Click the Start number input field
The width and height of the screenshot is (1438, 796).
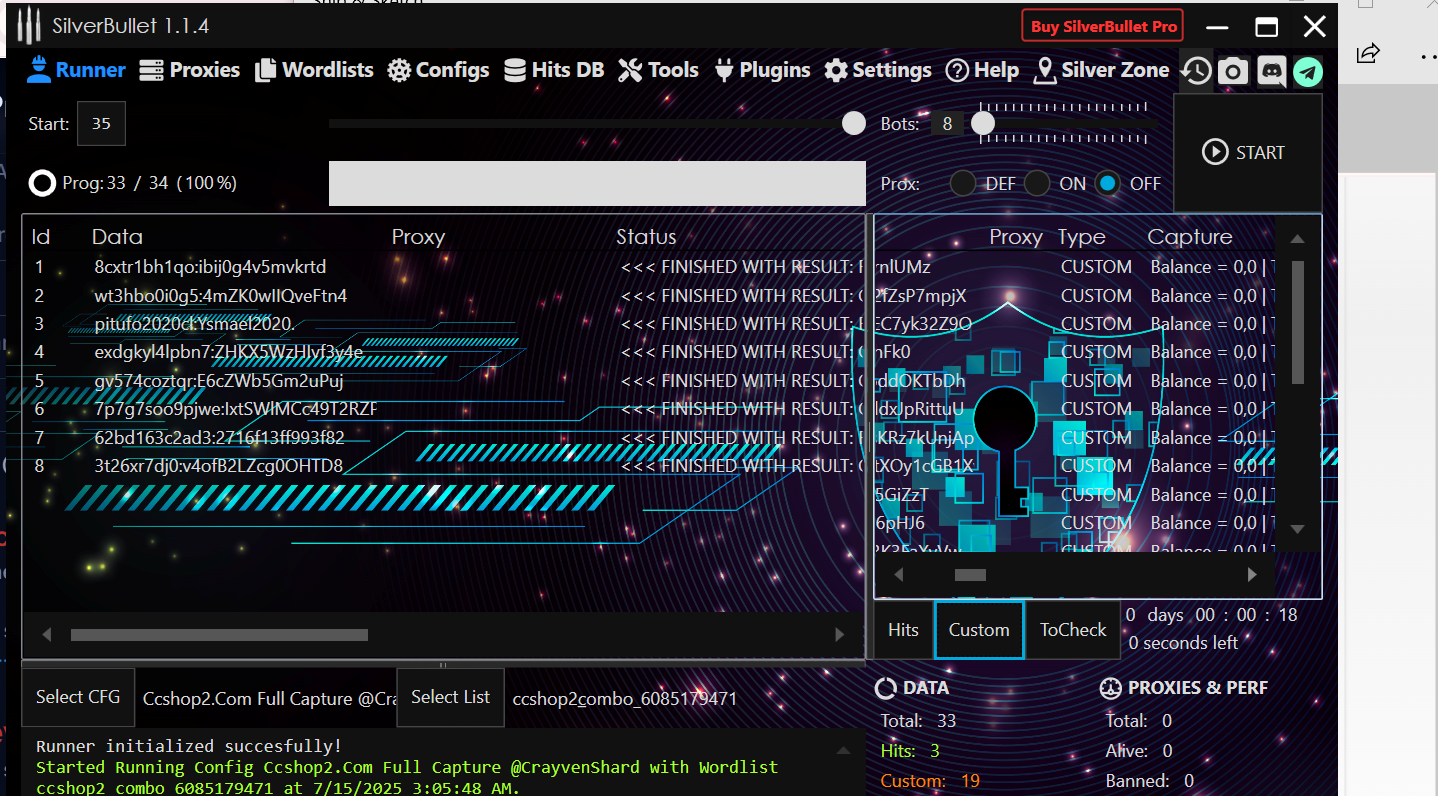[x=101, y=124]
